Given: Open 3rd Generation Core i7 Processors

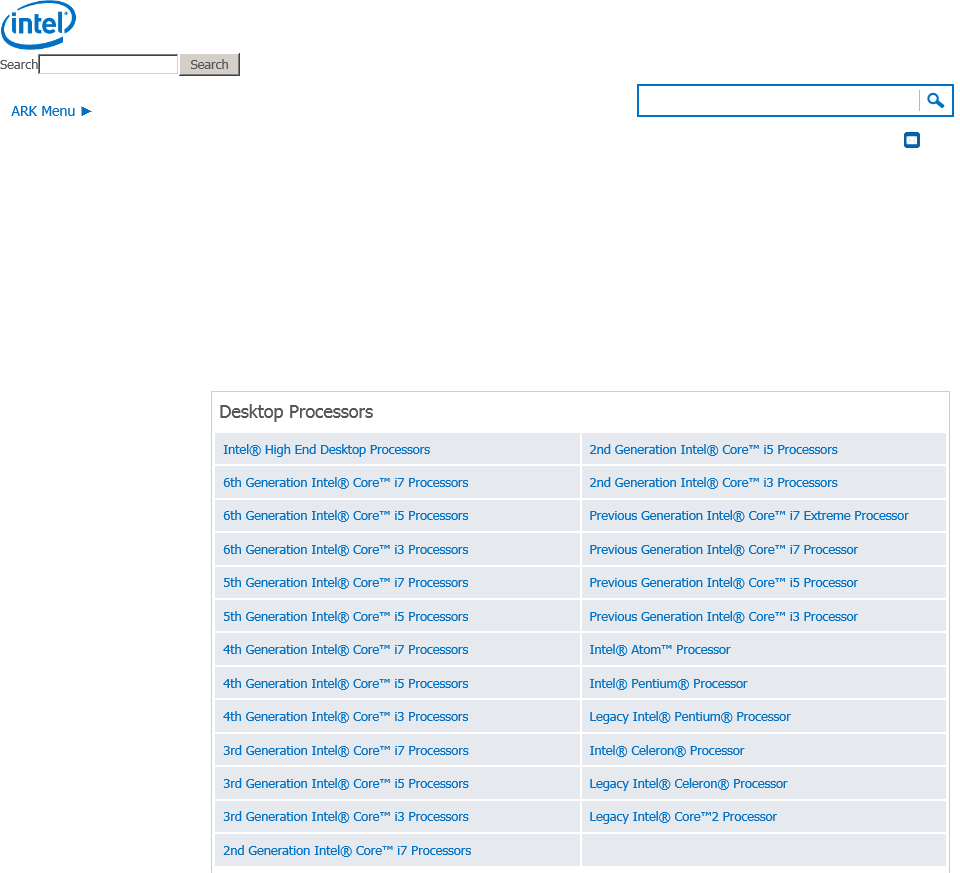Looking at the screenshot, I should [346, 751].
